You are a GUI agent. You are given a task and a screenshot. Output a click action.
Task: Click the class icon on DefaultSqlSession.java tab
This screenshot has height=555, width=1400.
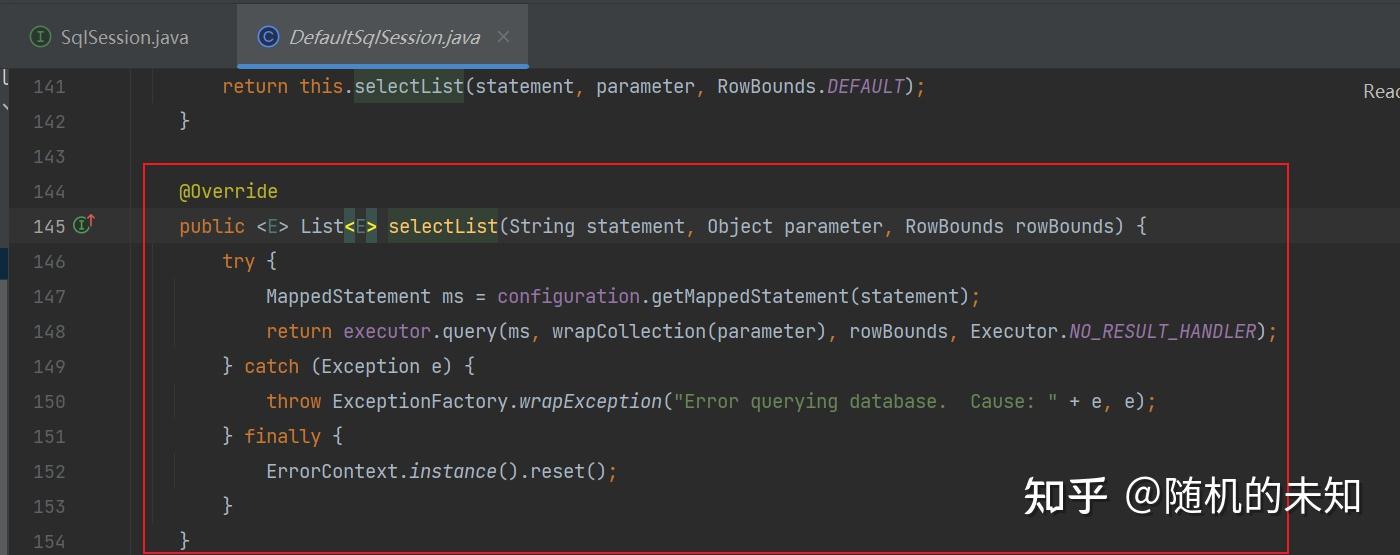(267, 37)
